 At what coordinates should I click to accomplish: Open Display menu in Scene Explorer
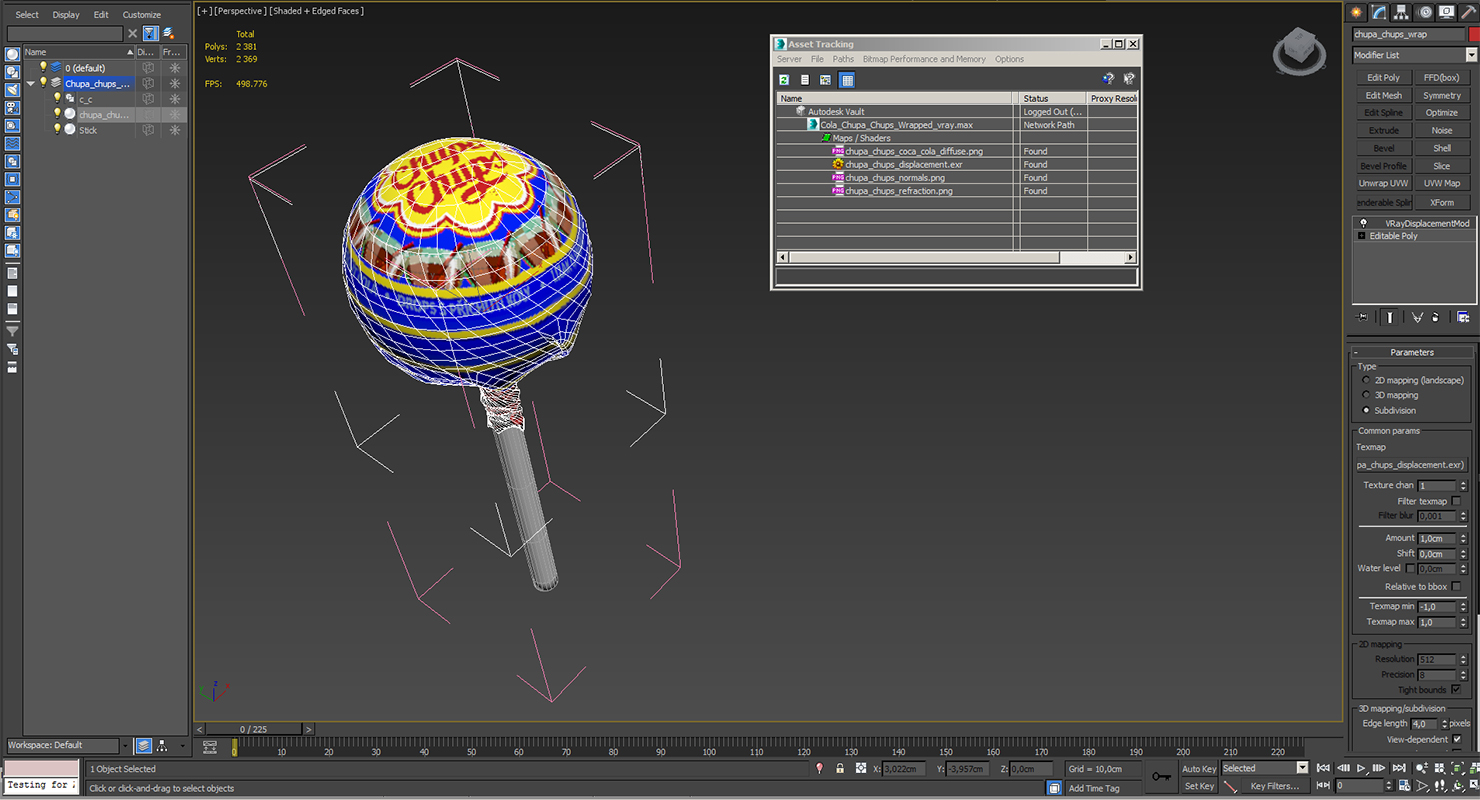[66, 15]
